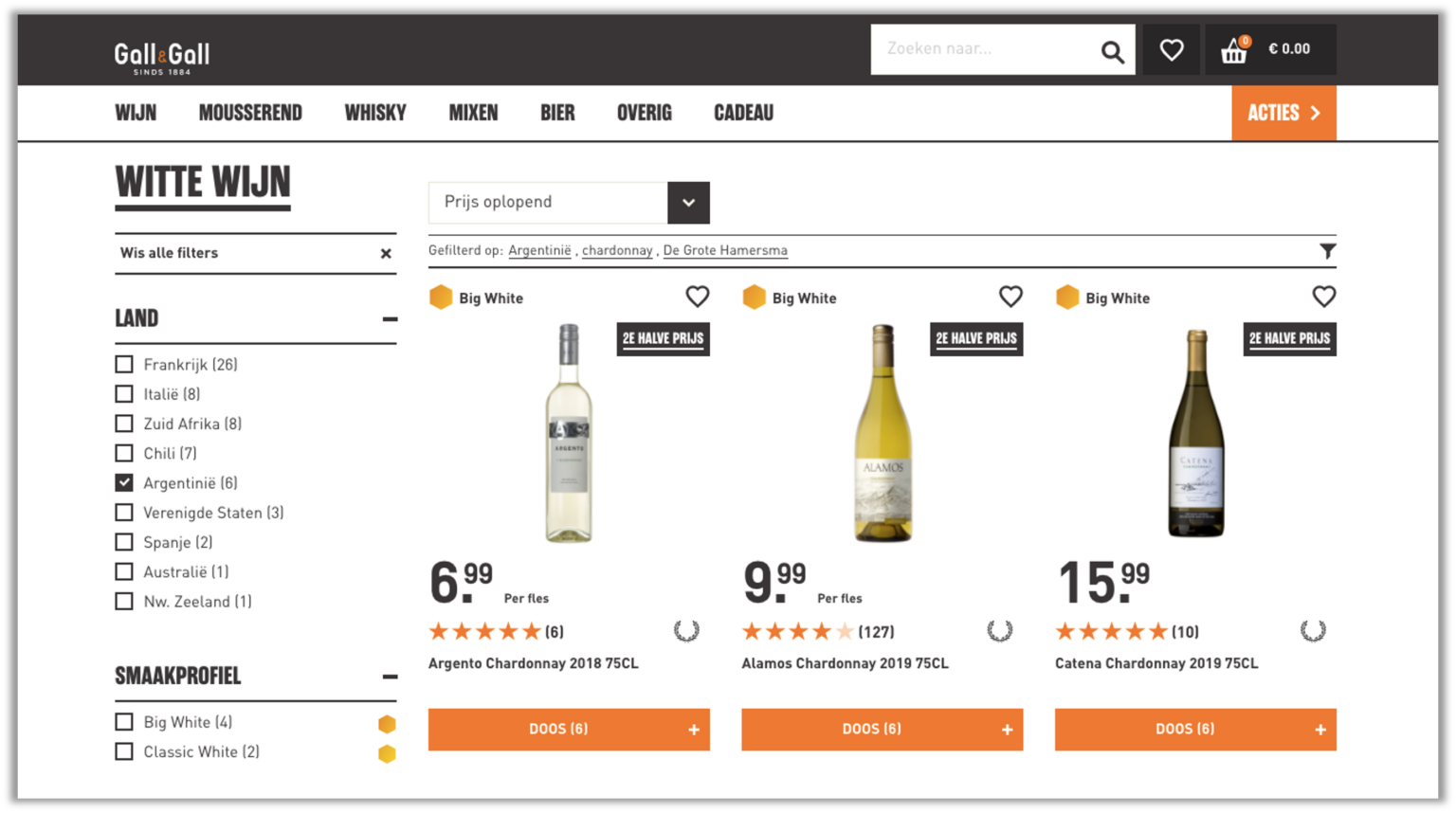This screenshot has width=1456, height=813.
Task: Clear all filters with the X icon
Action: (x=386, y=254)
